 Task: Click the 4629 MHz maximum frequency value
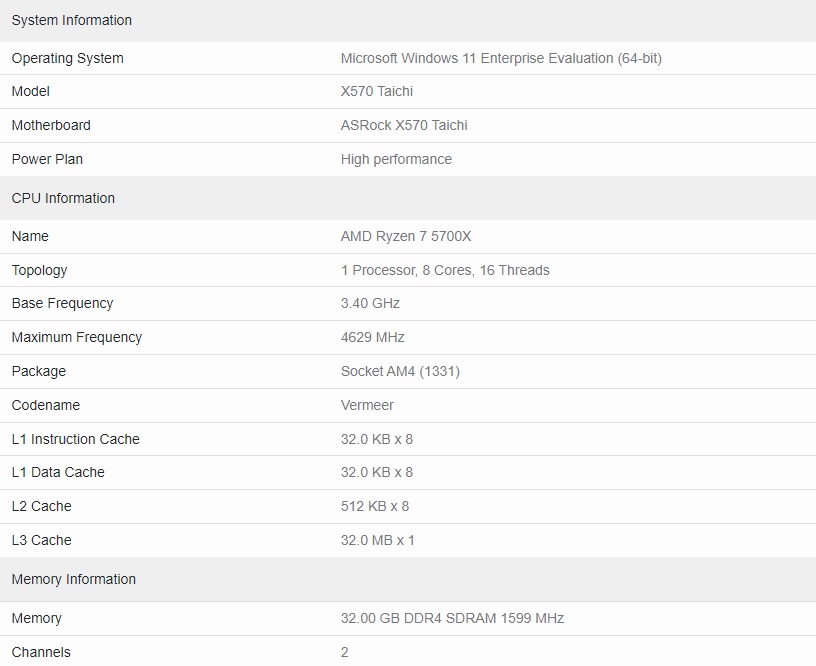(x=373, y=337)
